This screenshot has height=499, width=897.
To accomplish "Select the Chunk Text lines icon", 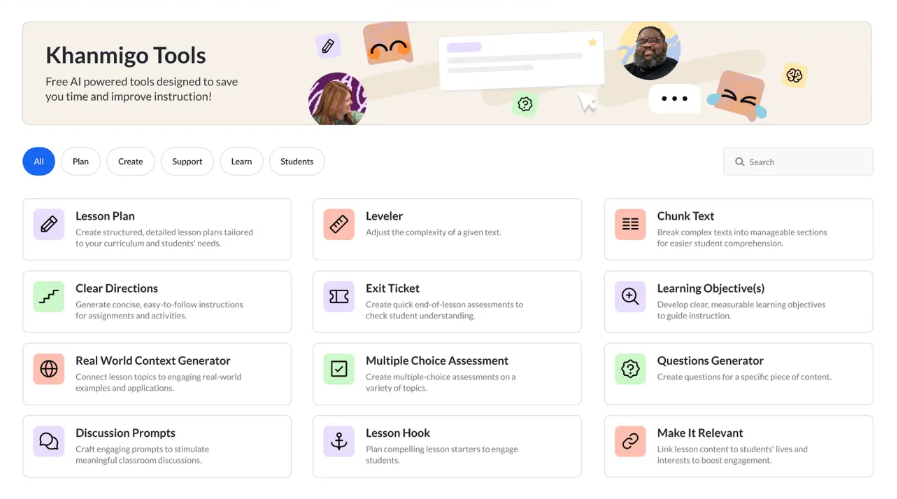I will (630, 224).
